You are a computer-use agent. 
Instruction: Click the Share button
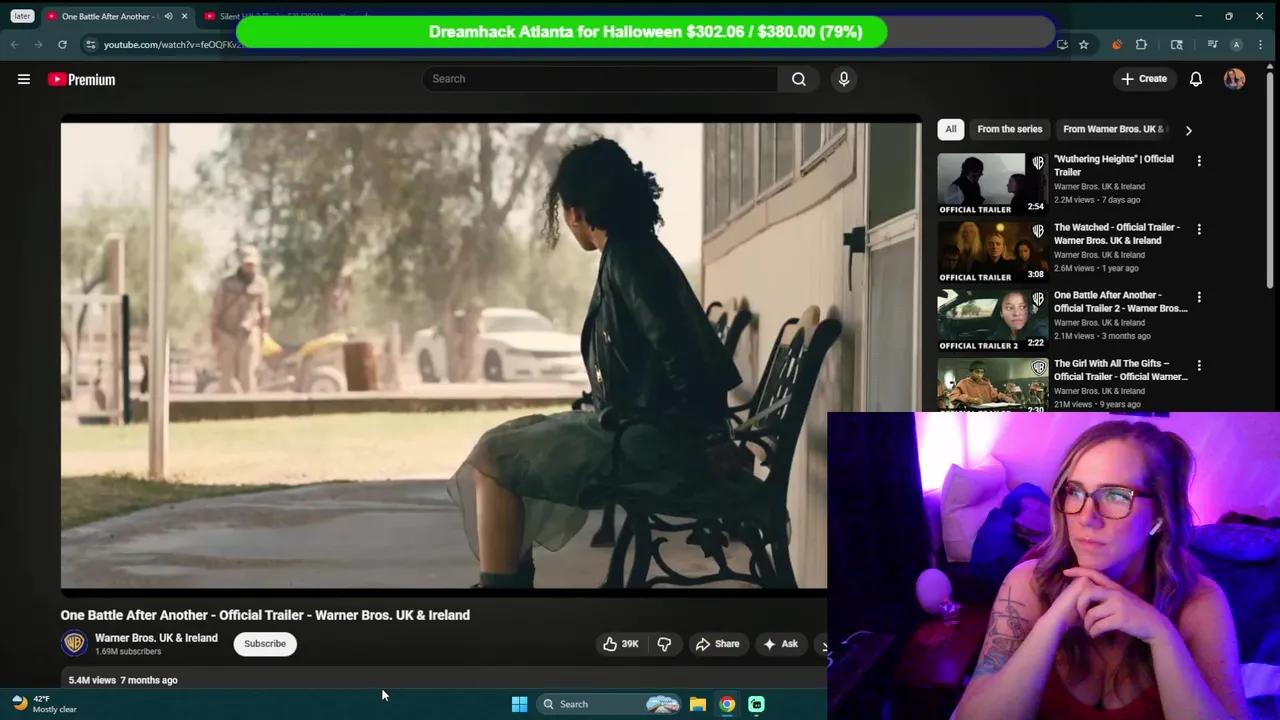pos(717,644)
